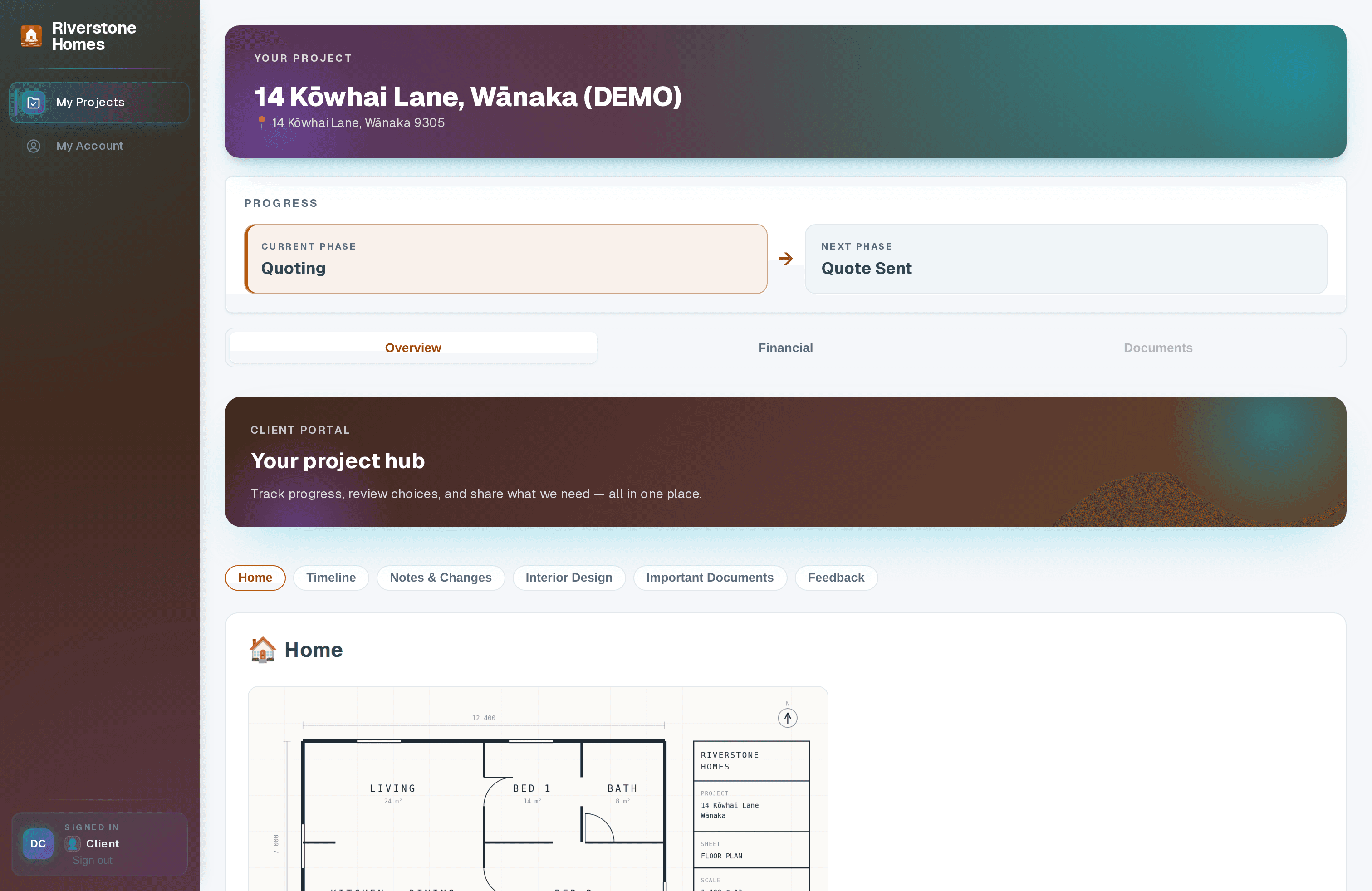
Task: Switch to the Documents tab
Action: (x=1157, y=348)
